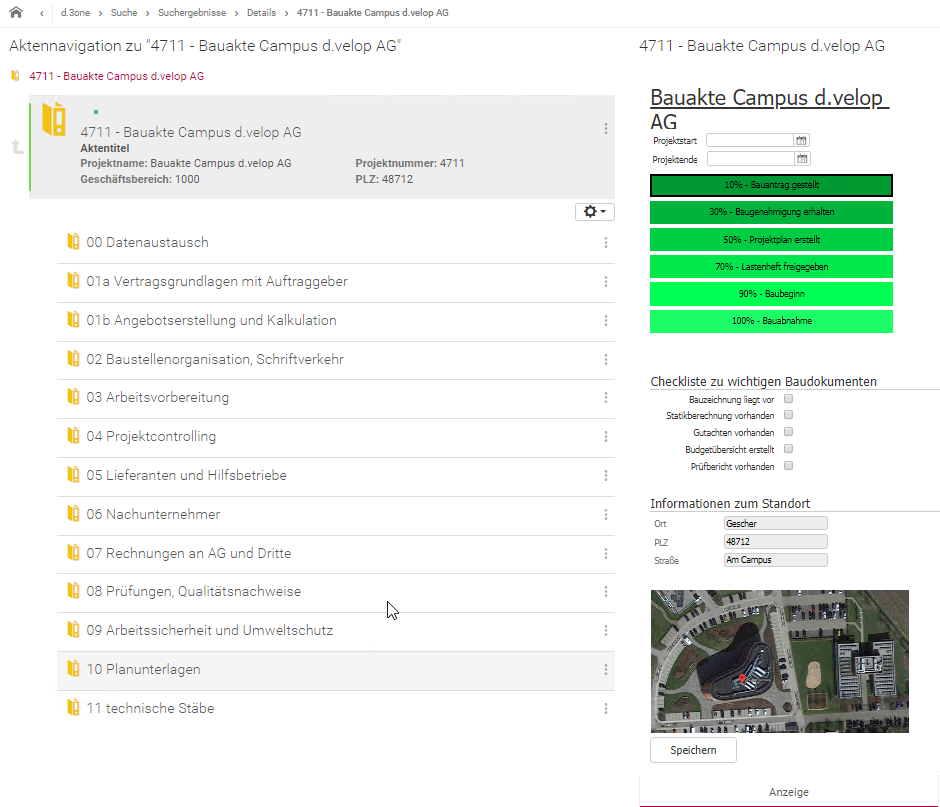
Task: Click the Ort field containing Gescher
Action: click(x=776, y=523)
